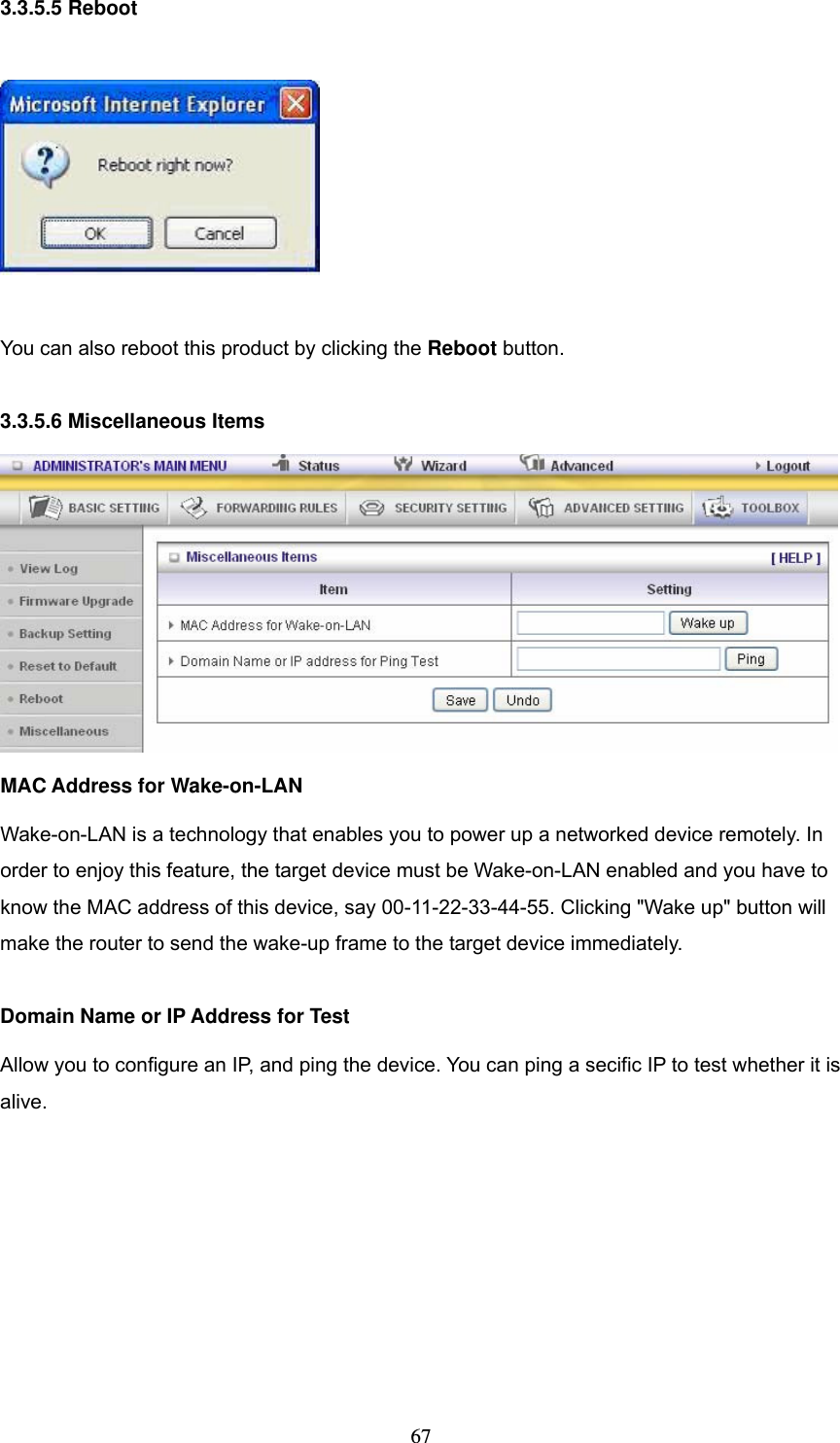Click the Status icon in the menu bar
This screenshot has width=840, height=1443.
[x=282, y=465]
